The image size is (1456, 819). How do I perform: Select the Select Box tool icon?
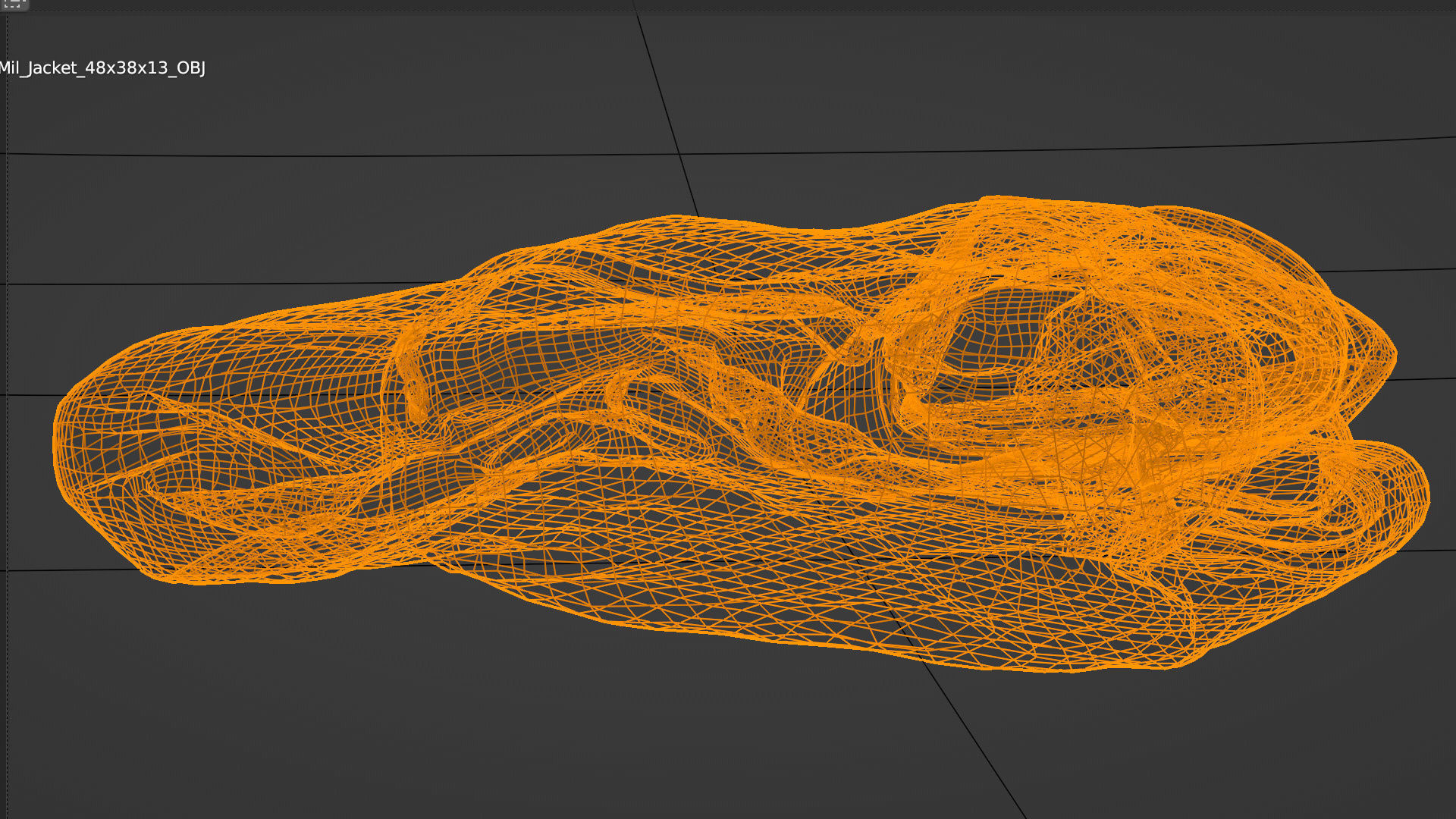tap(13, 4)
